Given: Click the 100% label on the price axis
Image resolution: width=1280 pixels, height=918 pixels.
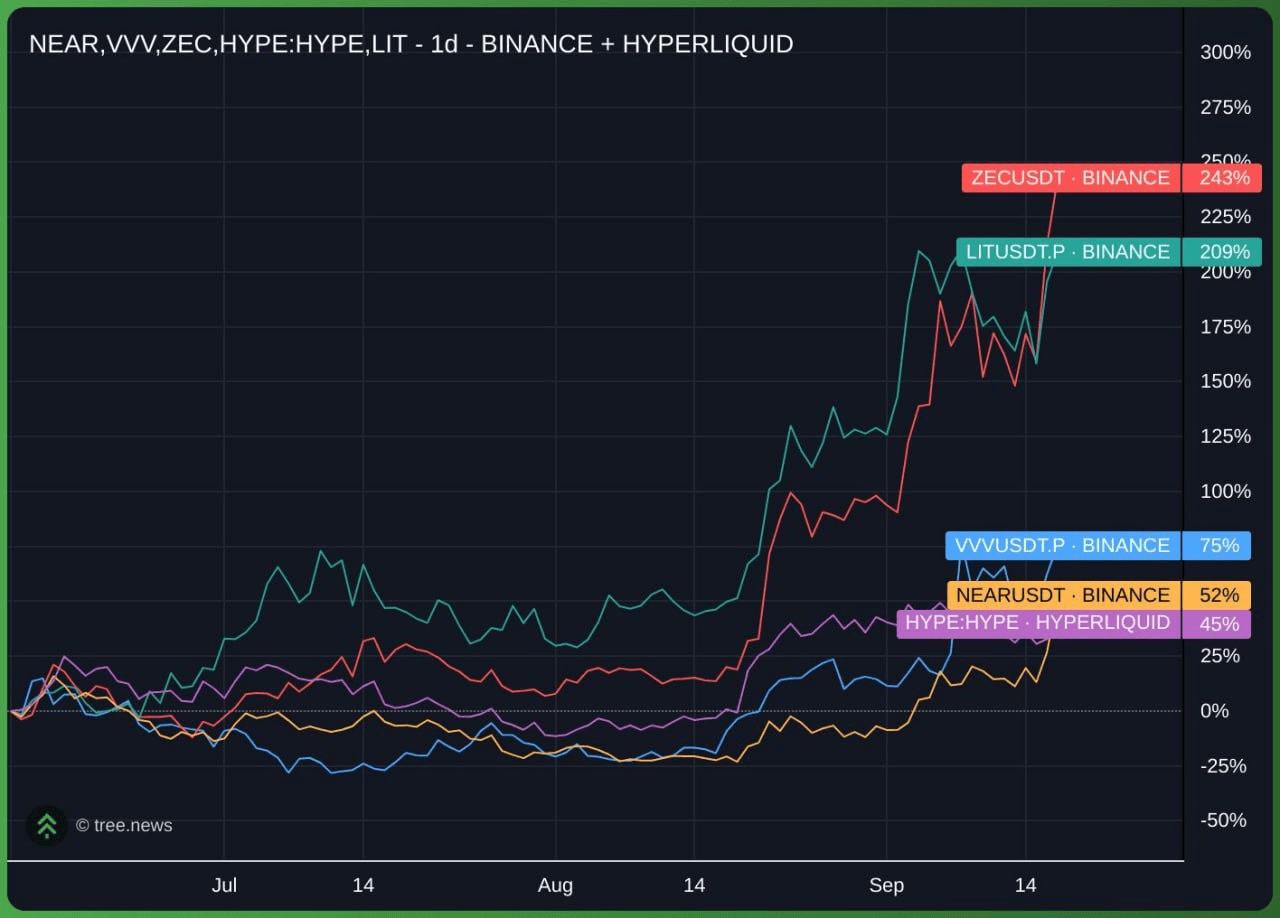Looking at the screenshot, I should [1225, 491].
